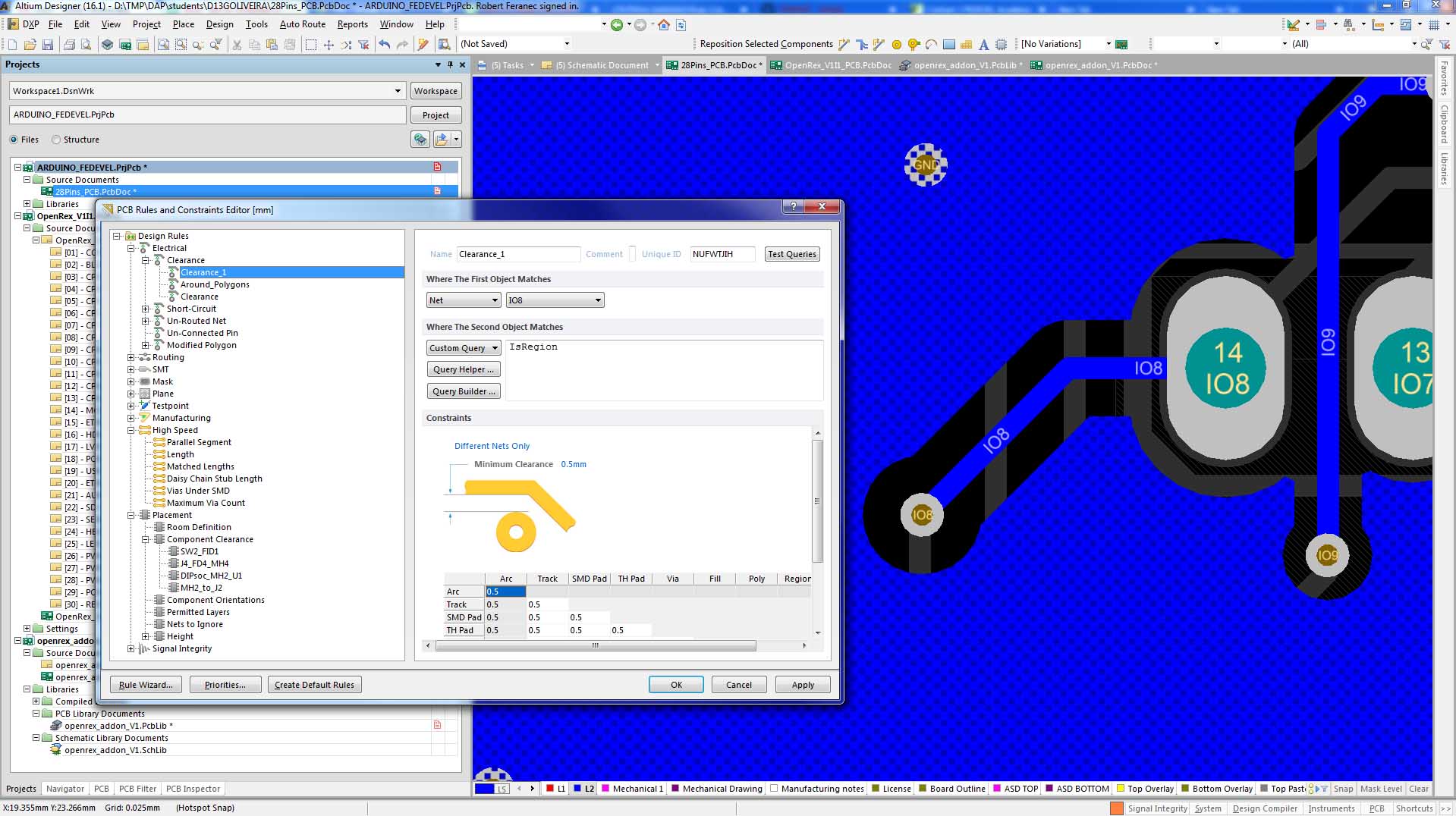Screen dimensions: 1456x816
Task: Click the Home navigation icon
Action: pyautogui.click(x=664, y=25)
